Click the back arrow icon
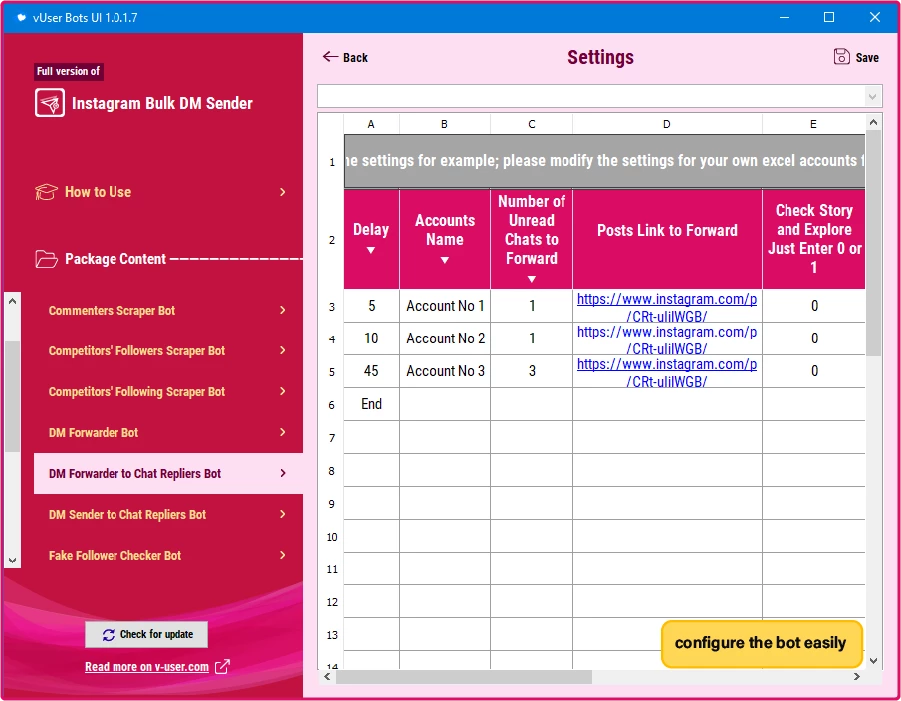The width and height of the screenshot is (901, 701). 330,56
